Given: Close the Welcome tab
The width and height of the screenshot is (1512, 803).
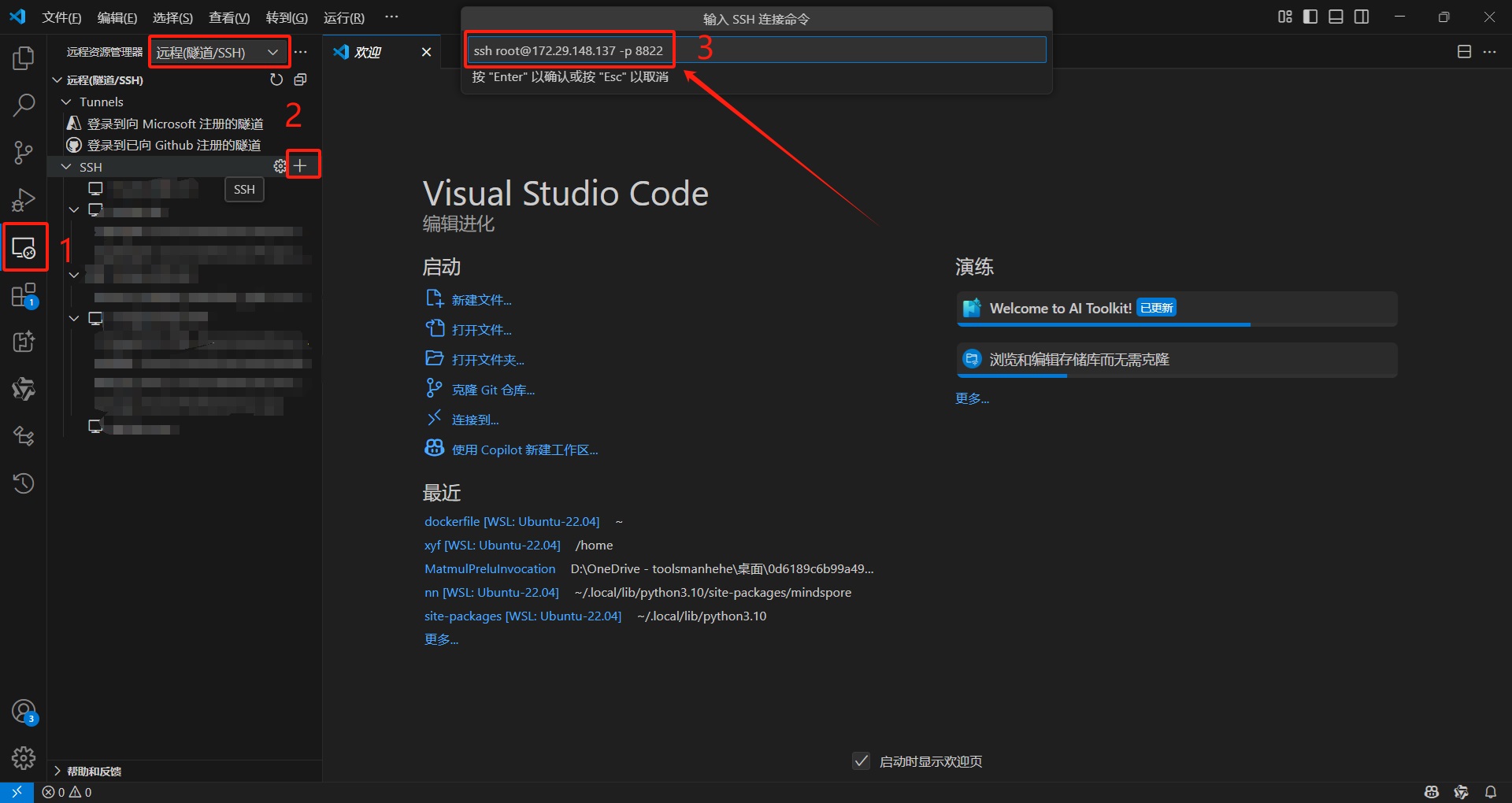Looking at the screenshot, I should click(426, 52).
